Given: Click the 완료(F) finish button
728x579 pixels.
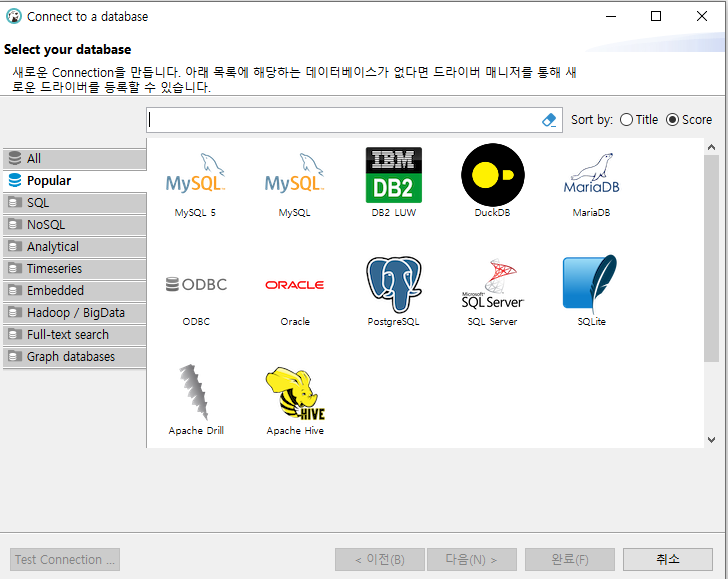Looking at the screenshot, I should click(570, 559).
